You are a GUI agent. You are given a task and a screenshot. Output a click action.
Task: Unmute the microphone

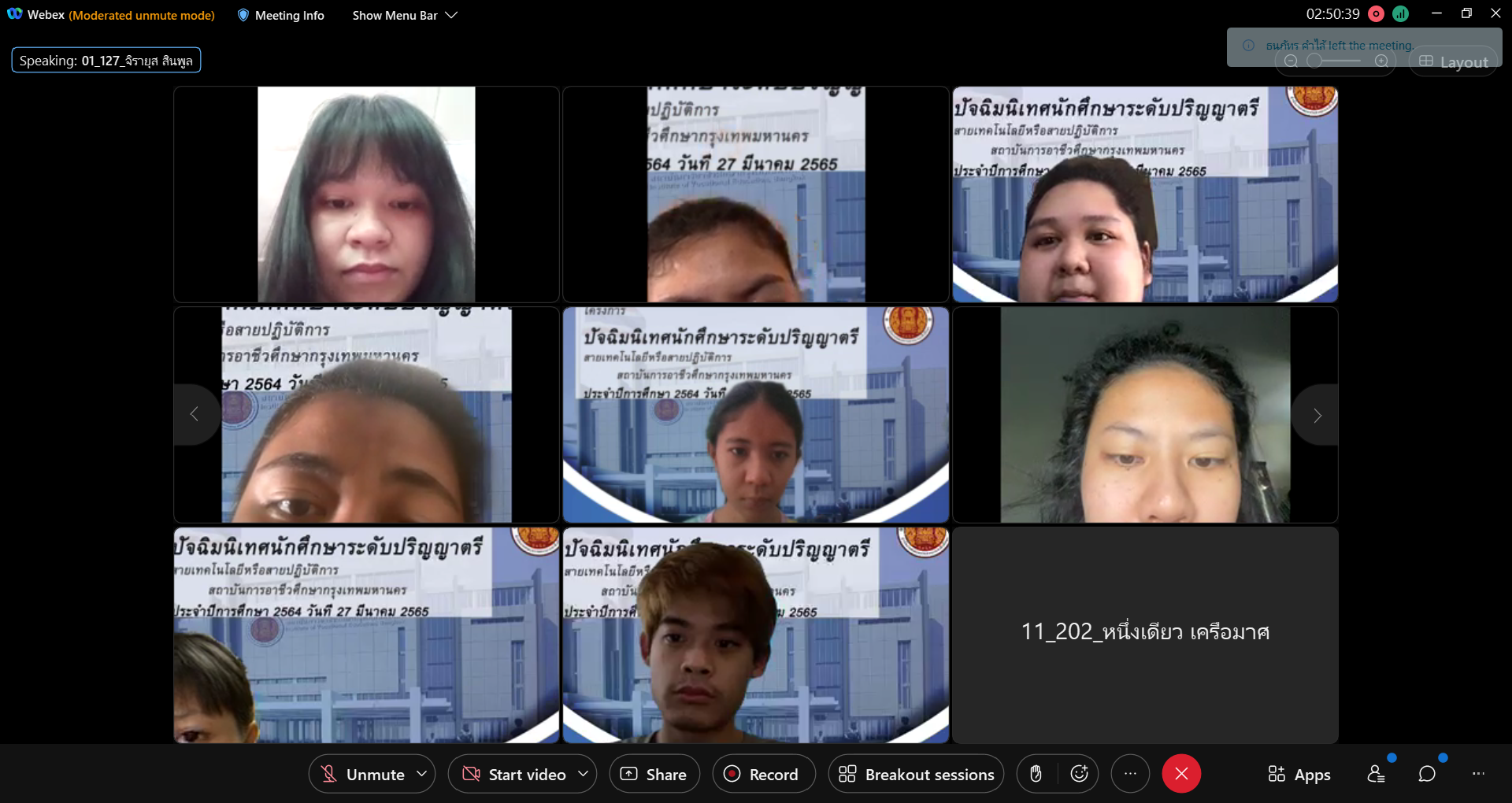(363, 774)
